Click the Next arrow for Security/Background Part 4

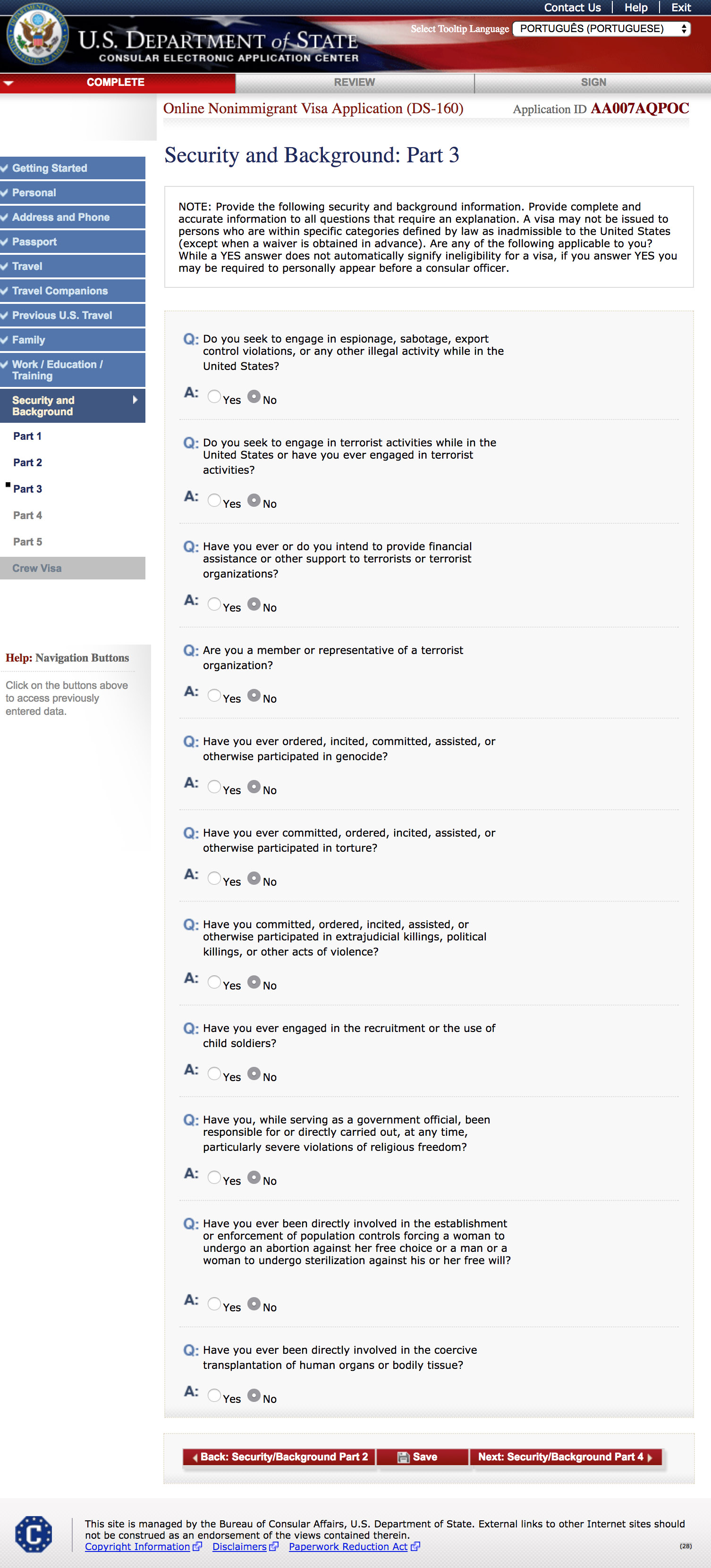click(x=650, y=1457)
